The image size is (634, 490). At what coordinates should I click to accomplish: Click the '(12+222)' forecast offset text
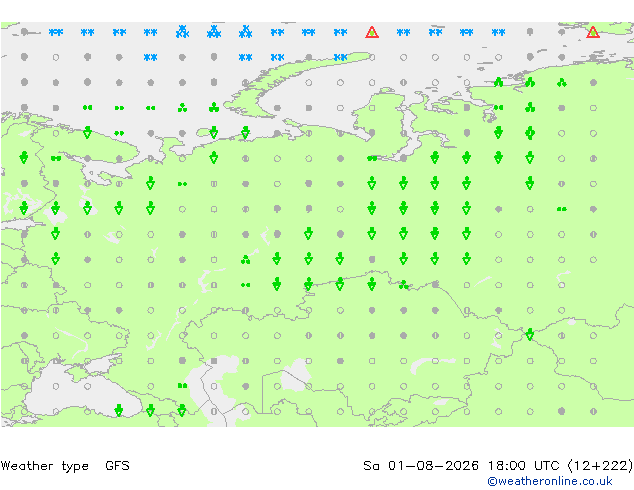(x=600, y=466)
